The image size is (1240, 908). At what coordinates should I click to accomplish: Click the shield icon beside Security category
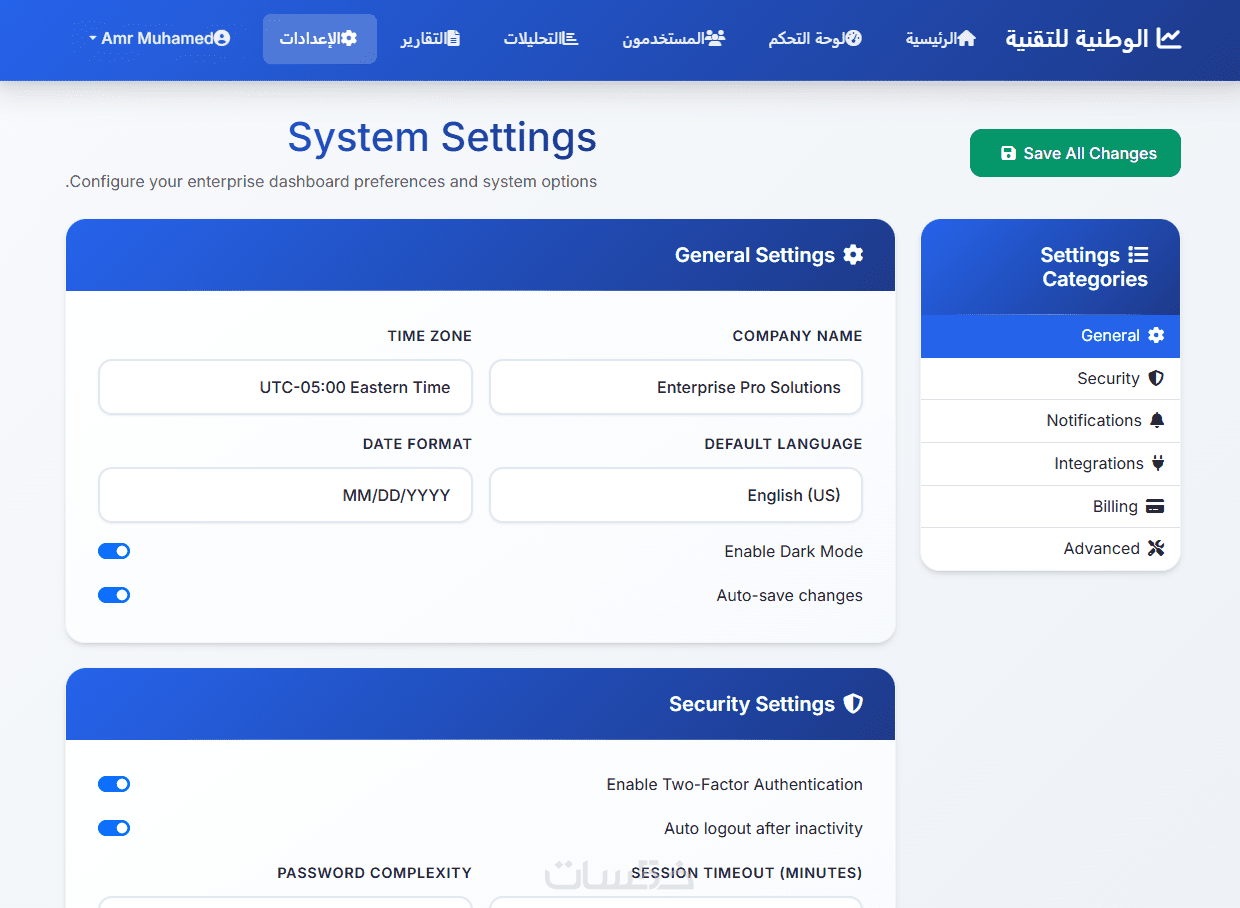pyautogui.click(x=1156, y=378)
